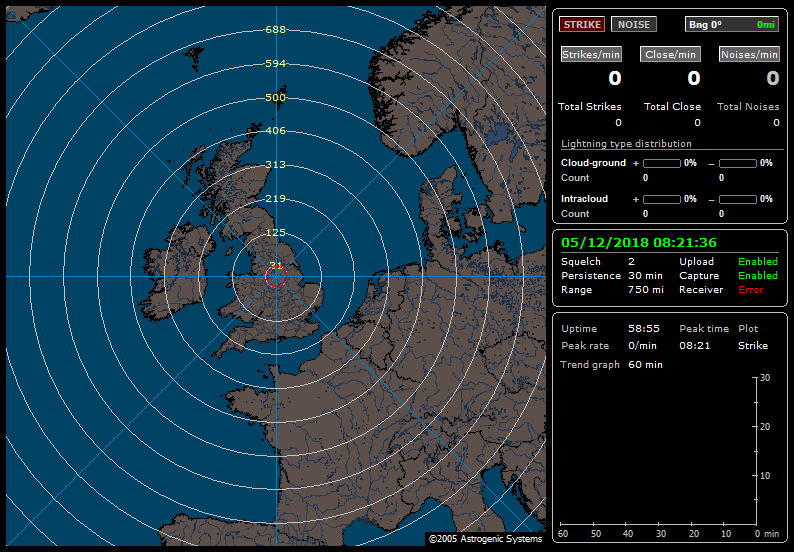
Task: Select the Noises/min label button
Action: coord(749,54)
